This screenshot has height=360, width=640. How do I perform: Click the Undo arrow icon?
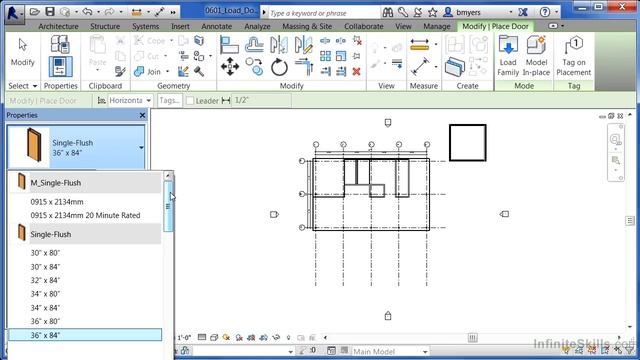pos(87,12)
